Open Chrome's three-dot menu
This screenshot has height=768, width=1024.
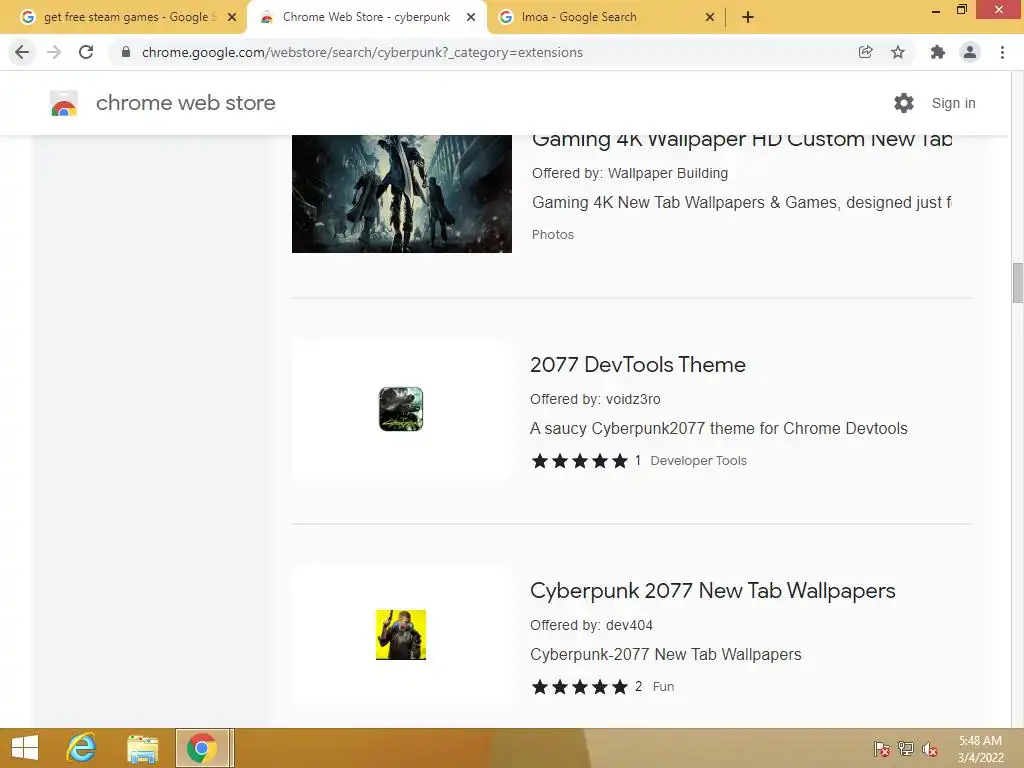[1002, 52]
